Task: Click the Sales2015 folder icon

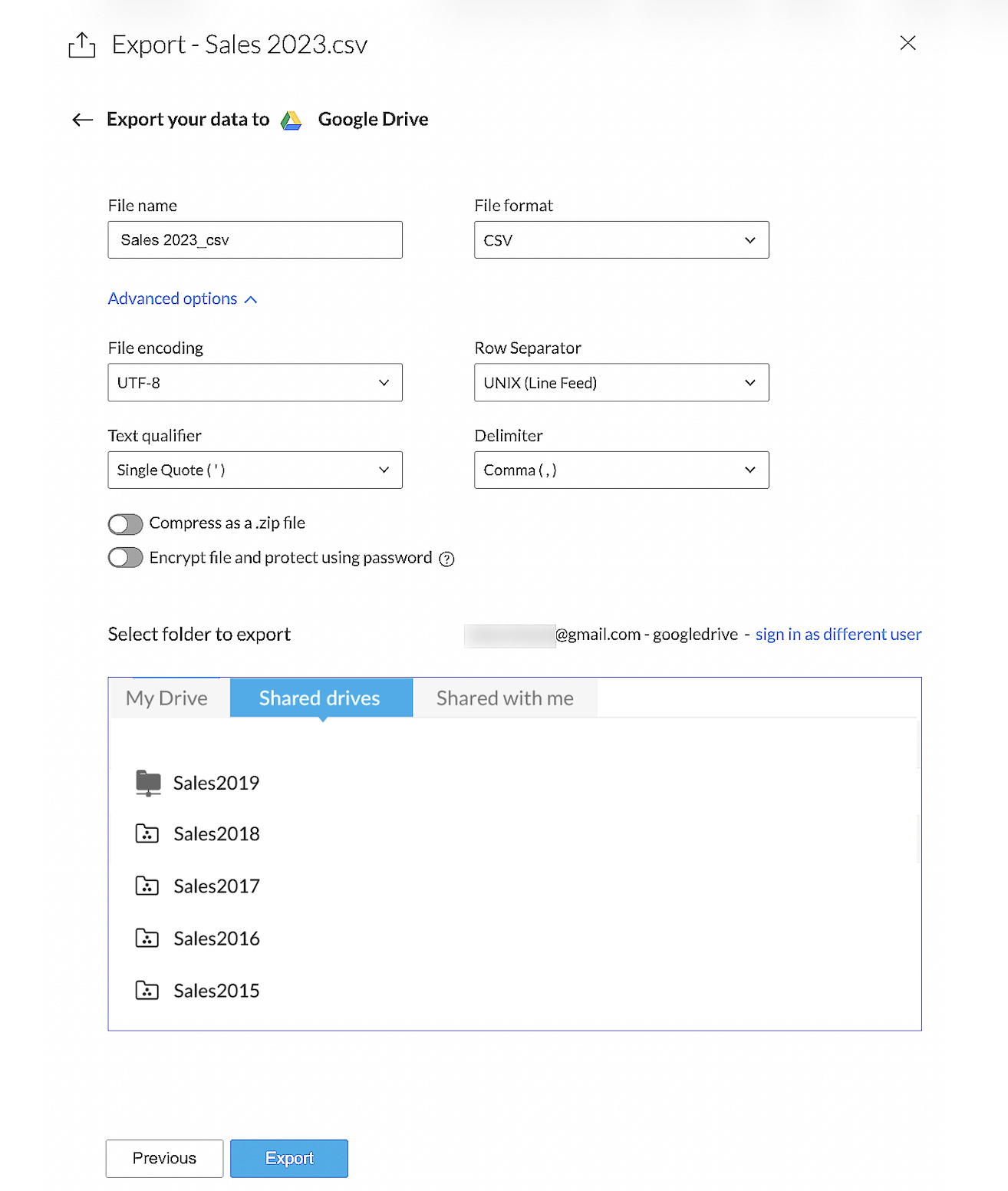Action: tap(147, 991)
